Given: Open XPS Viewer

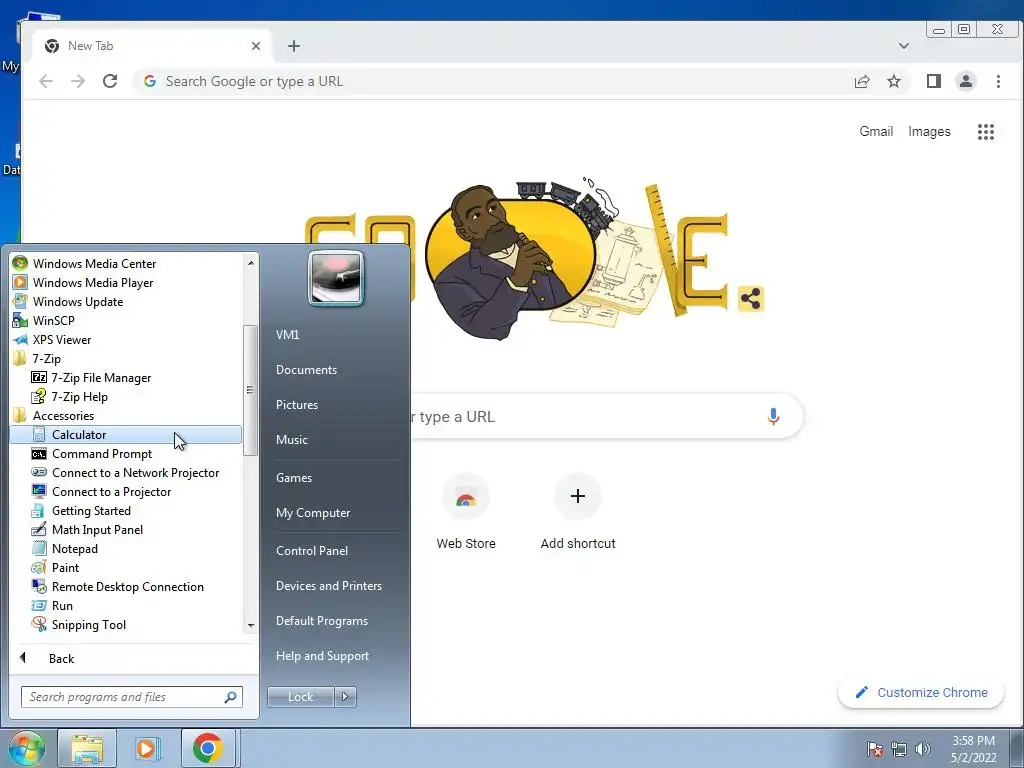Looking at the screenshot, I should [125, 340].
